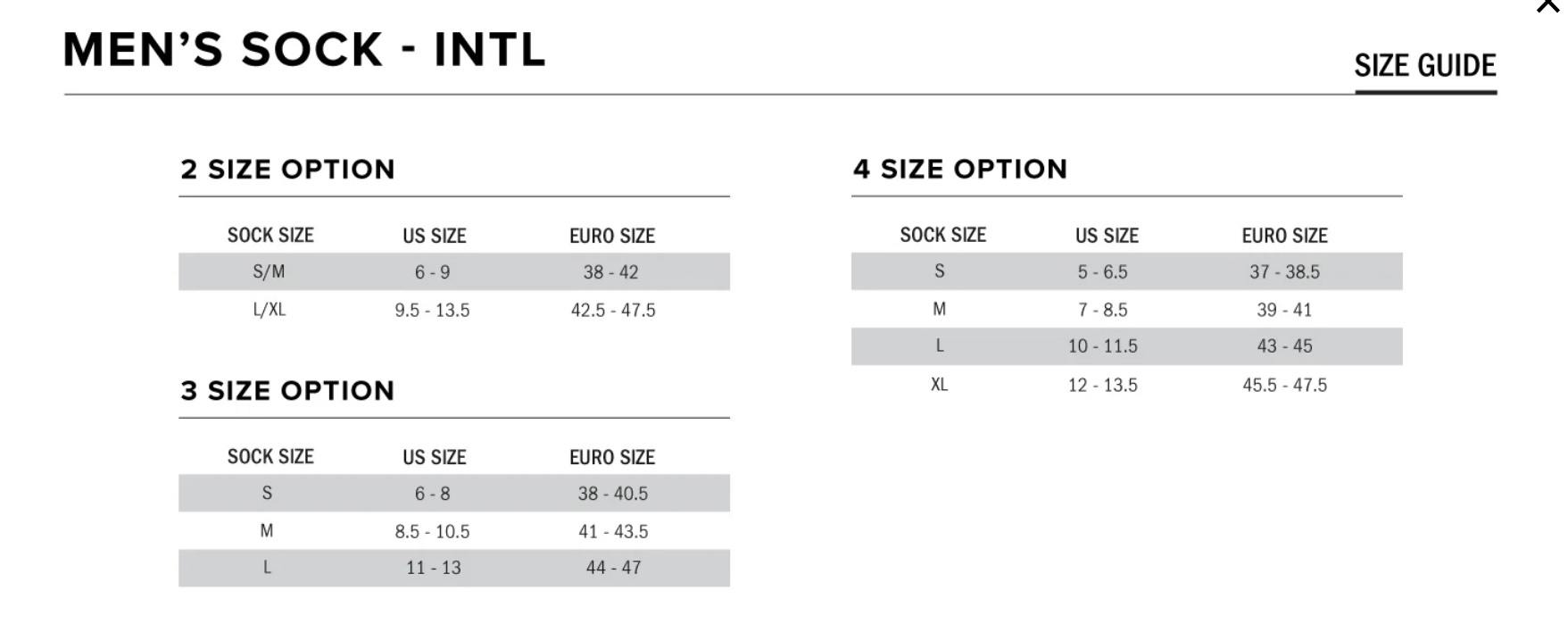The height and width of the screenshot is (632, 1568).
Task: Select the 11 - 13 US size row
Action: point(454,568)
